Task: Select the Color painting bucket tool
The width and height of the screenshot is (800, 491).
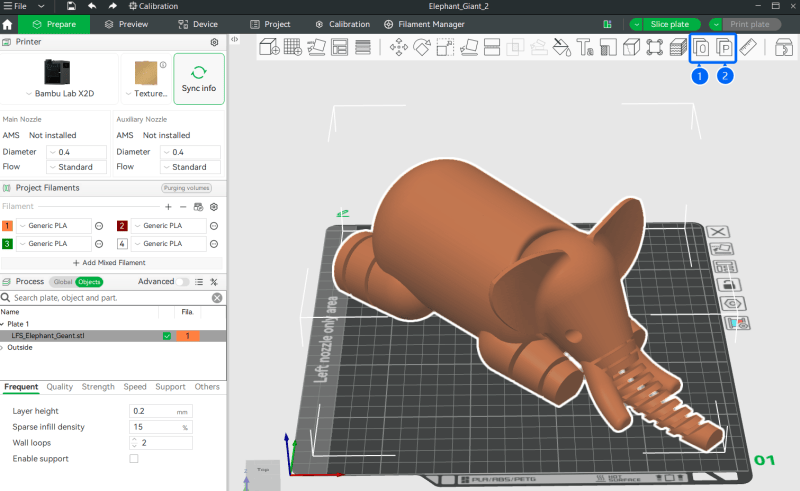Action: [x=562, y=47]
